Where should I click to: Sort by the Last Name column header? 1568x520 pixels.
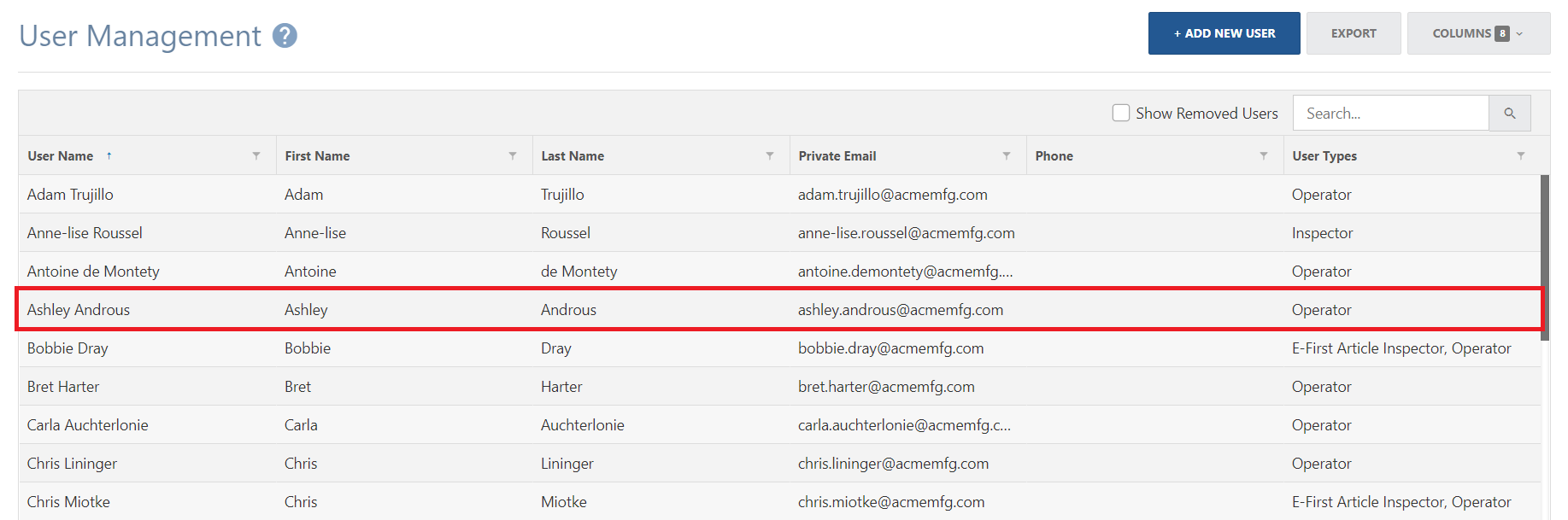(573, 155)
